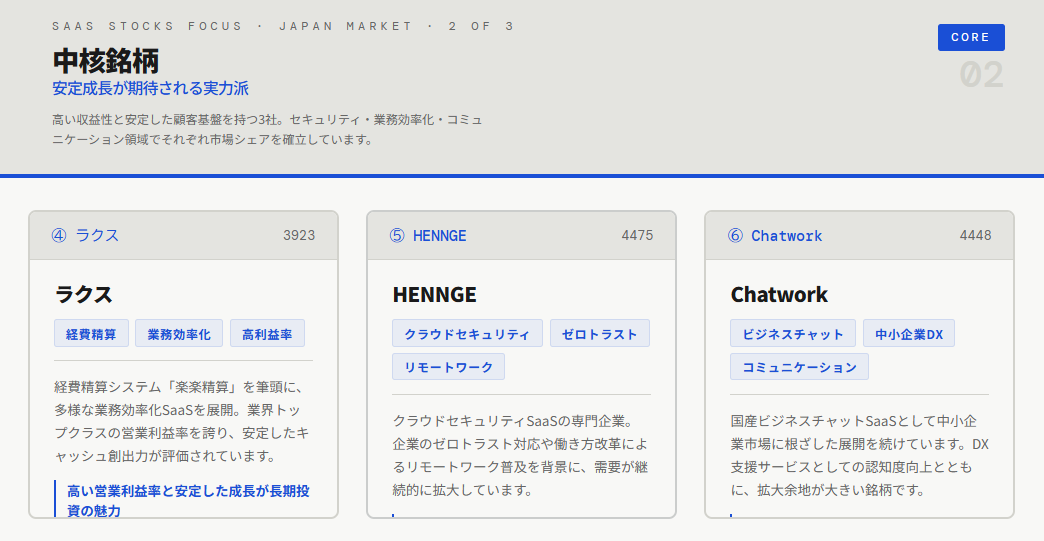
Task: Pick the リモートワーク tag
Action: click(x=448, y=367)
